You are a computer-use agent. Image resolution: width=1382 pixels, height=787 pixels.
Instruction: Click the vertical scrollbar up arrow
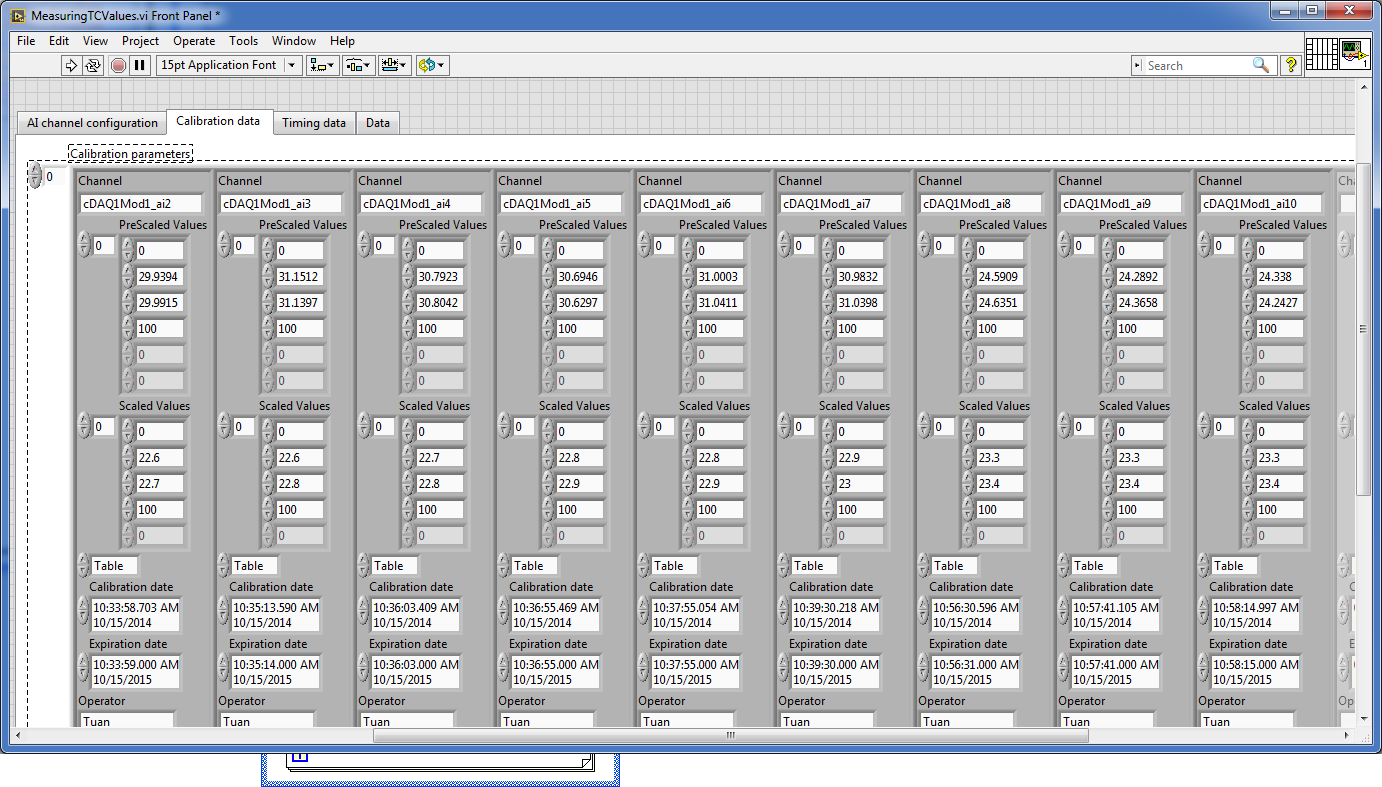(1363, 85)
